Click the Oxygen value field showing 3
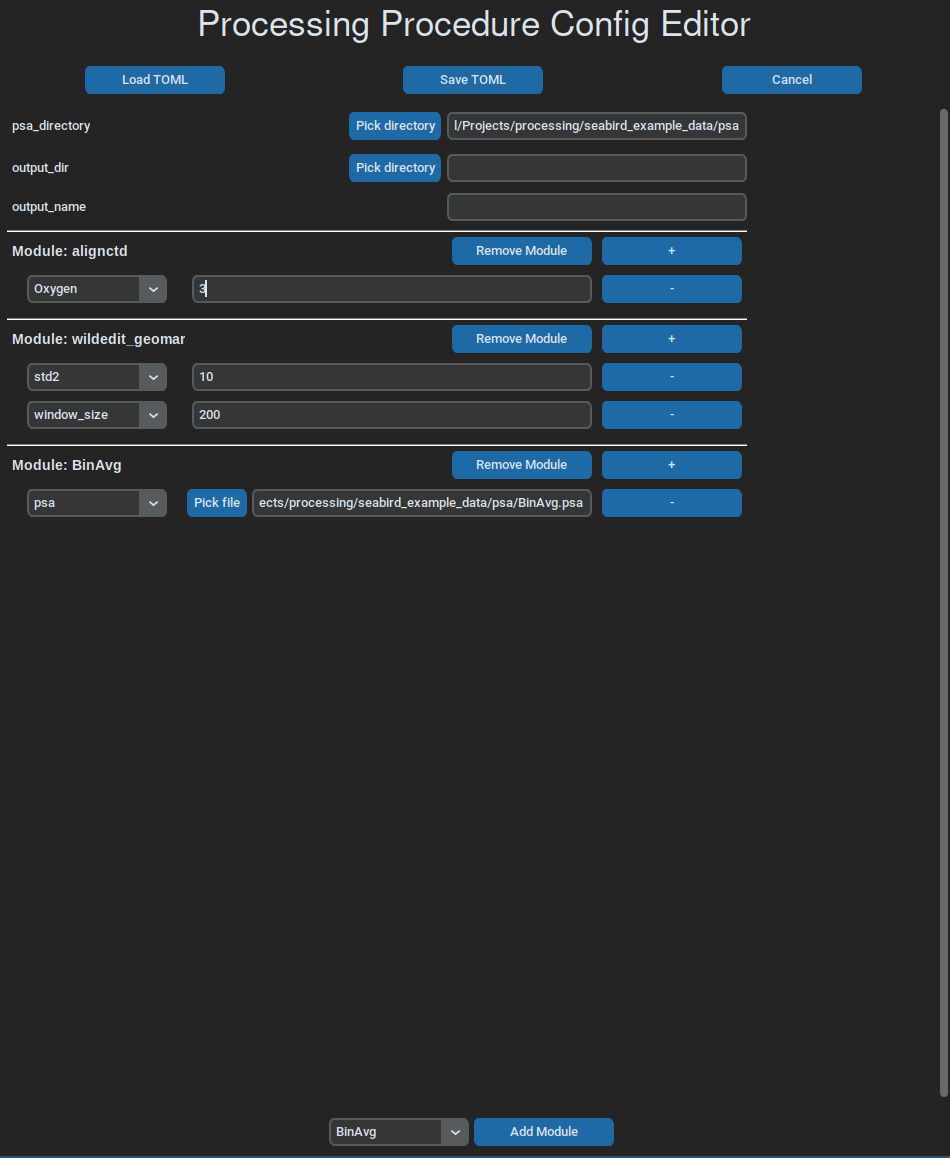Image resolution: width=950 pixels, height=1158 pixels. (x=391, y=288)
